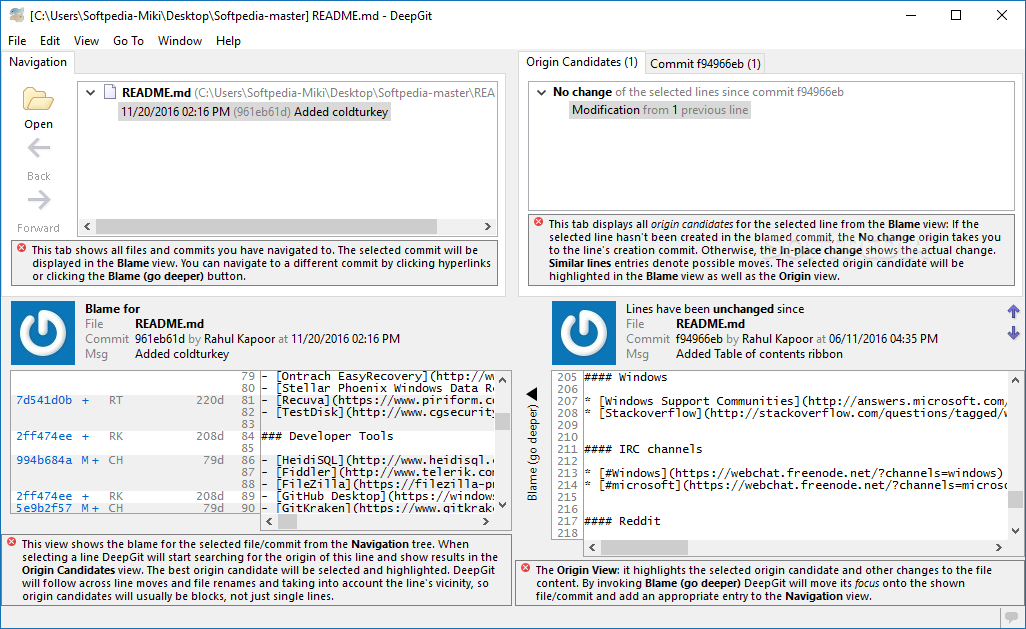Click blame view vertical scroll up arrow
The width and height of the screenshot is (1026, 629).
[x=503, y=380]
